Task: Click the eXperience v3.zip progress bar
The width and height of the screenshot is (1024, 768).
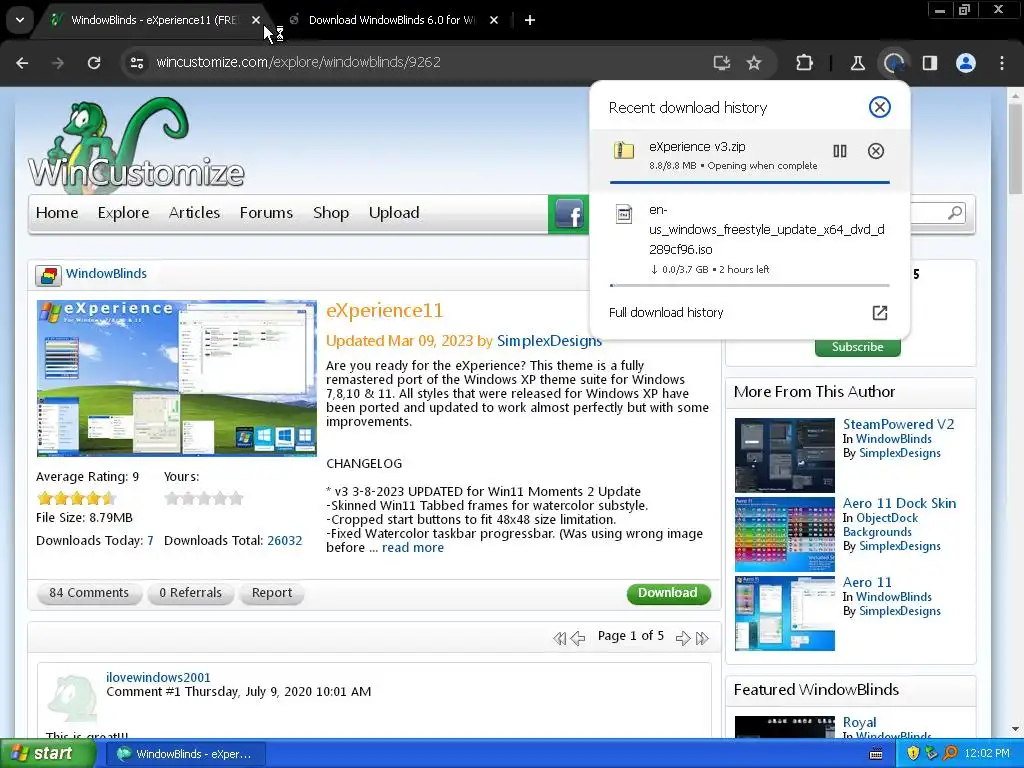Action: coord(749,182)
